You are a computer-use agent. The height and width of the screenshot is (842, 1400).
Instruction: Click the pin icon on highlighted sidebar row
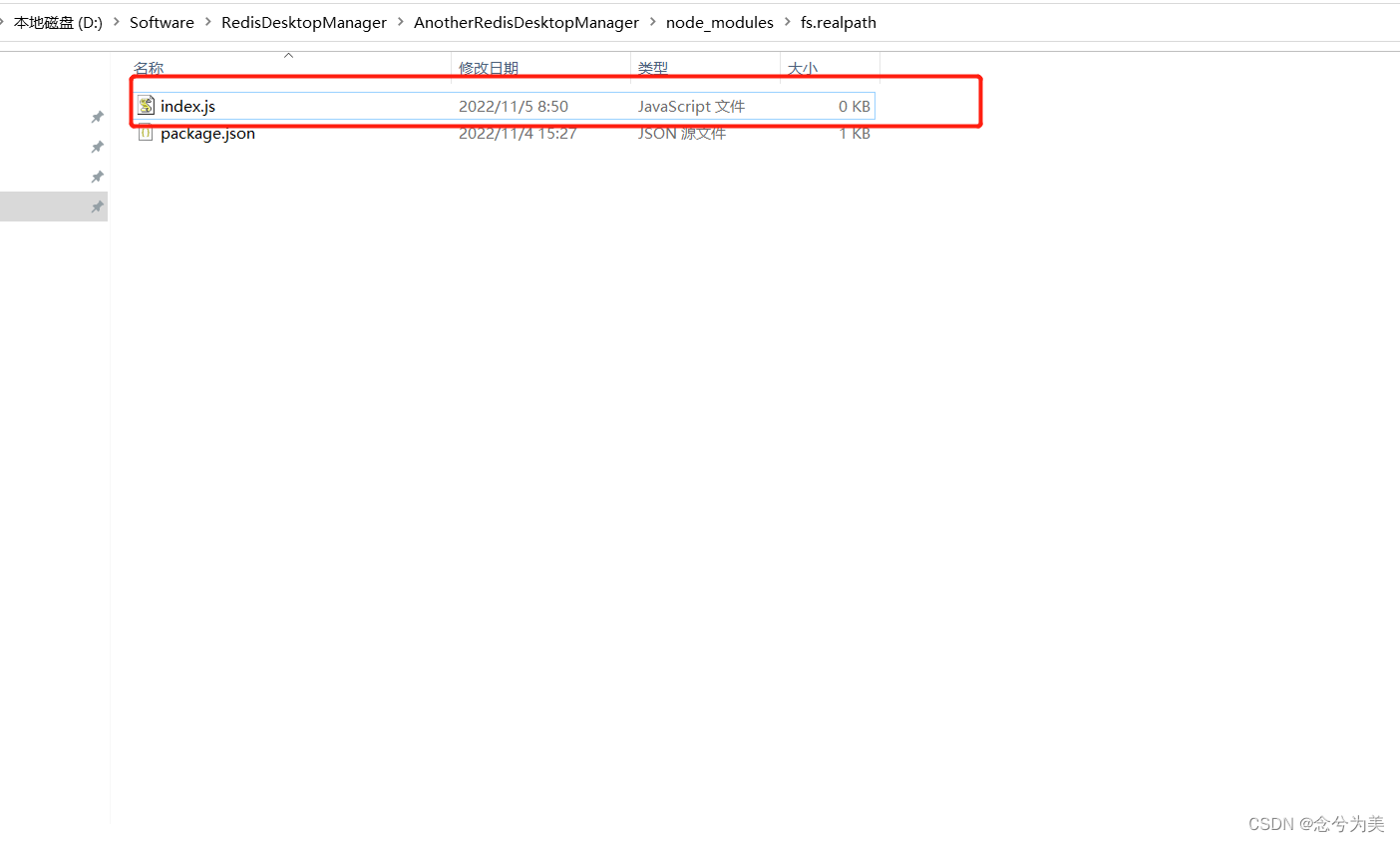pos(98,207)
